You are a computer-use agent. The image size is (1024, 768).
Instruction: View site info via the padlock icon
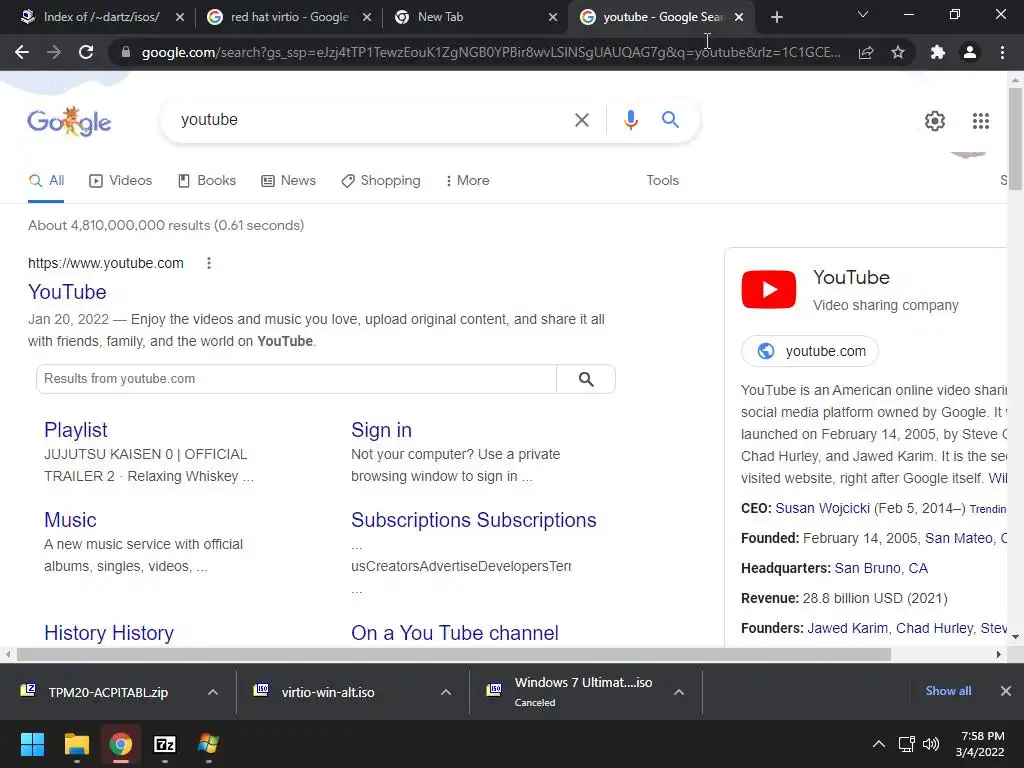(126, 52)
